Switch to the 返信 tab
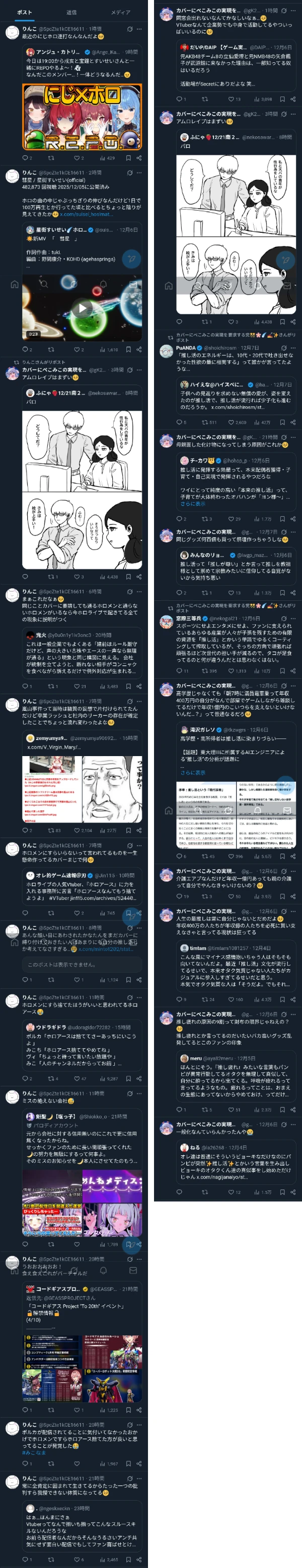 click(x=72, y=12)
